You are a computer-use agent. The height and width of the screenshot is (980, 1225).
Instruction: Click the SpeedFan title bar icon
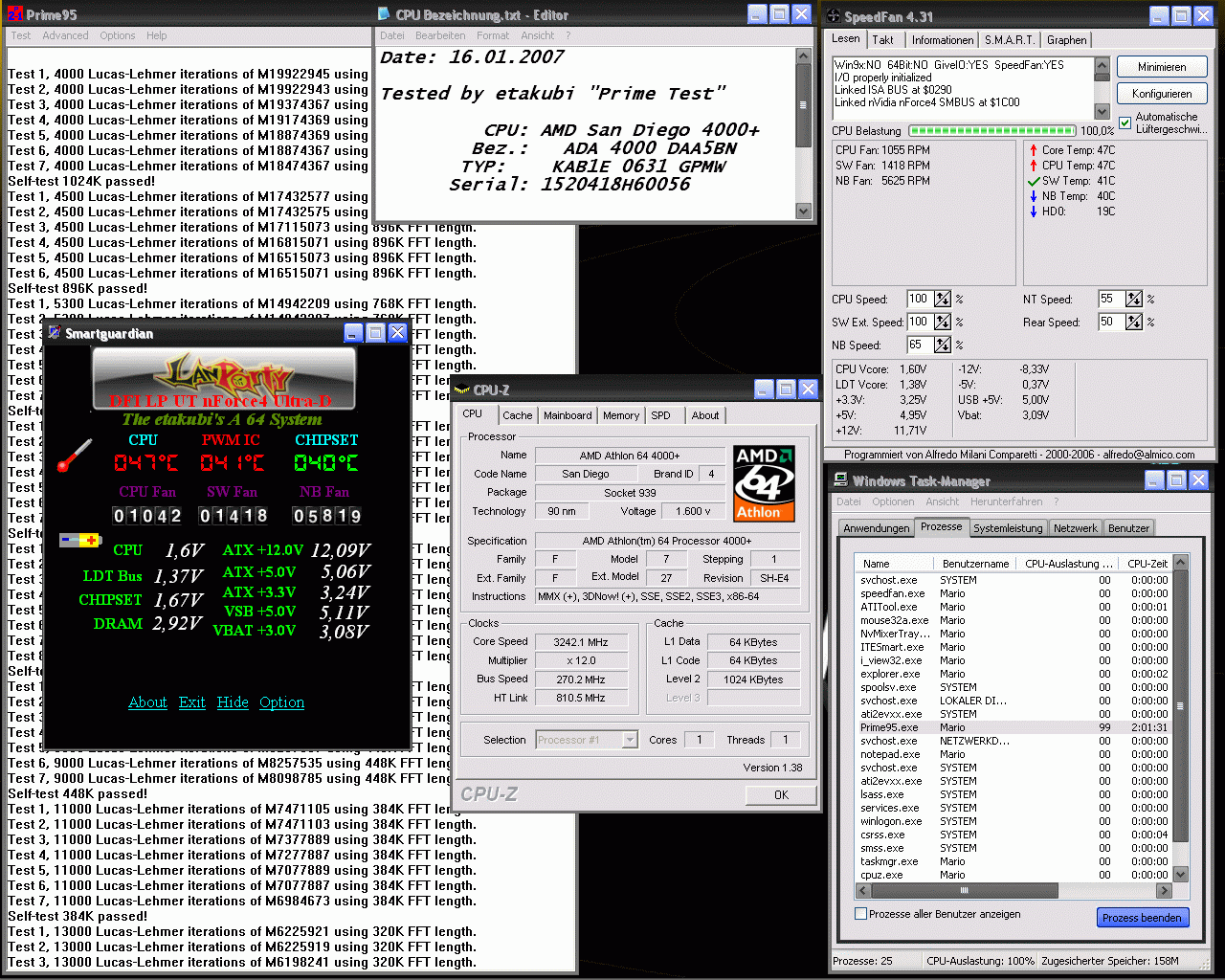(x=834, y=15)
